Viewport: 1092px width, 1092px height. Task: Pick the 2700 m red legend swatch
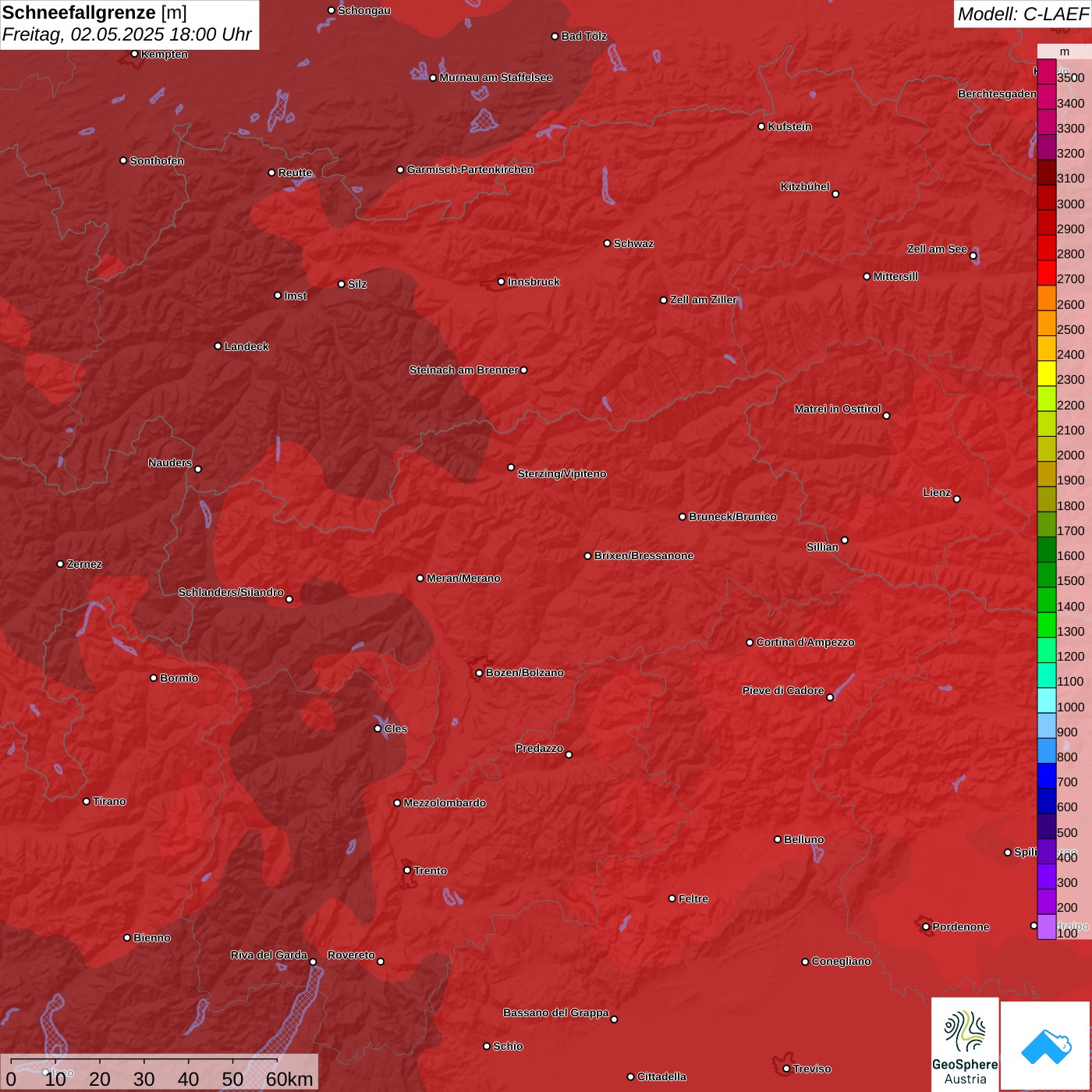coord(1047,273)
